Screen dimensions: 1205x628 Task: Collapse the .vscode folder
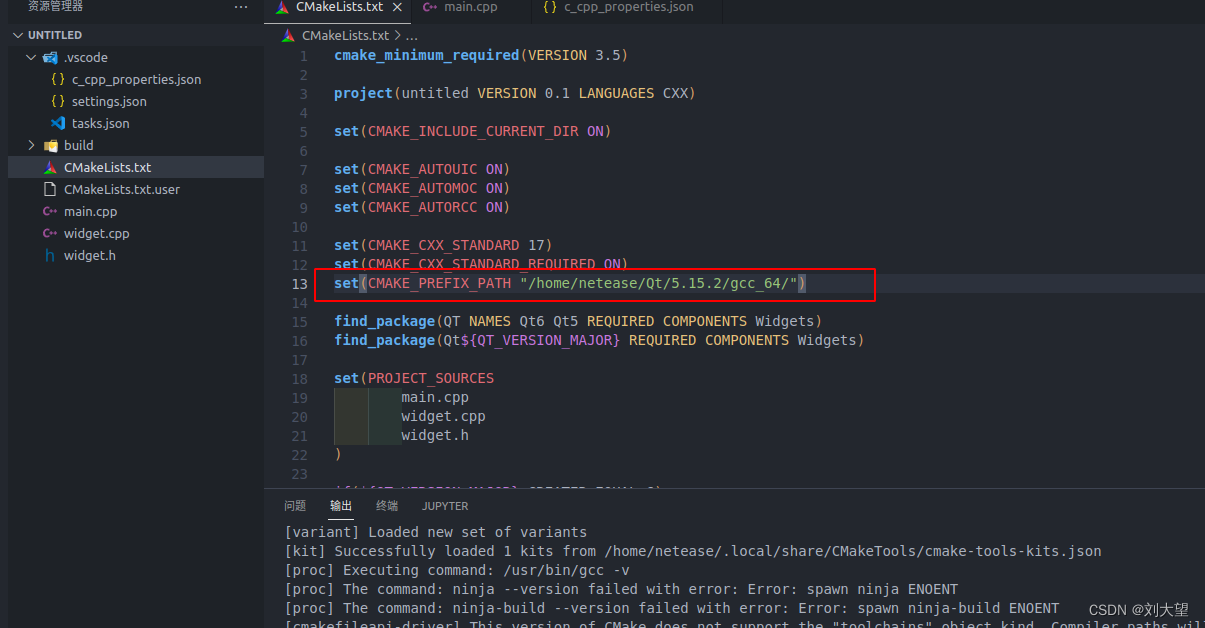30,57
